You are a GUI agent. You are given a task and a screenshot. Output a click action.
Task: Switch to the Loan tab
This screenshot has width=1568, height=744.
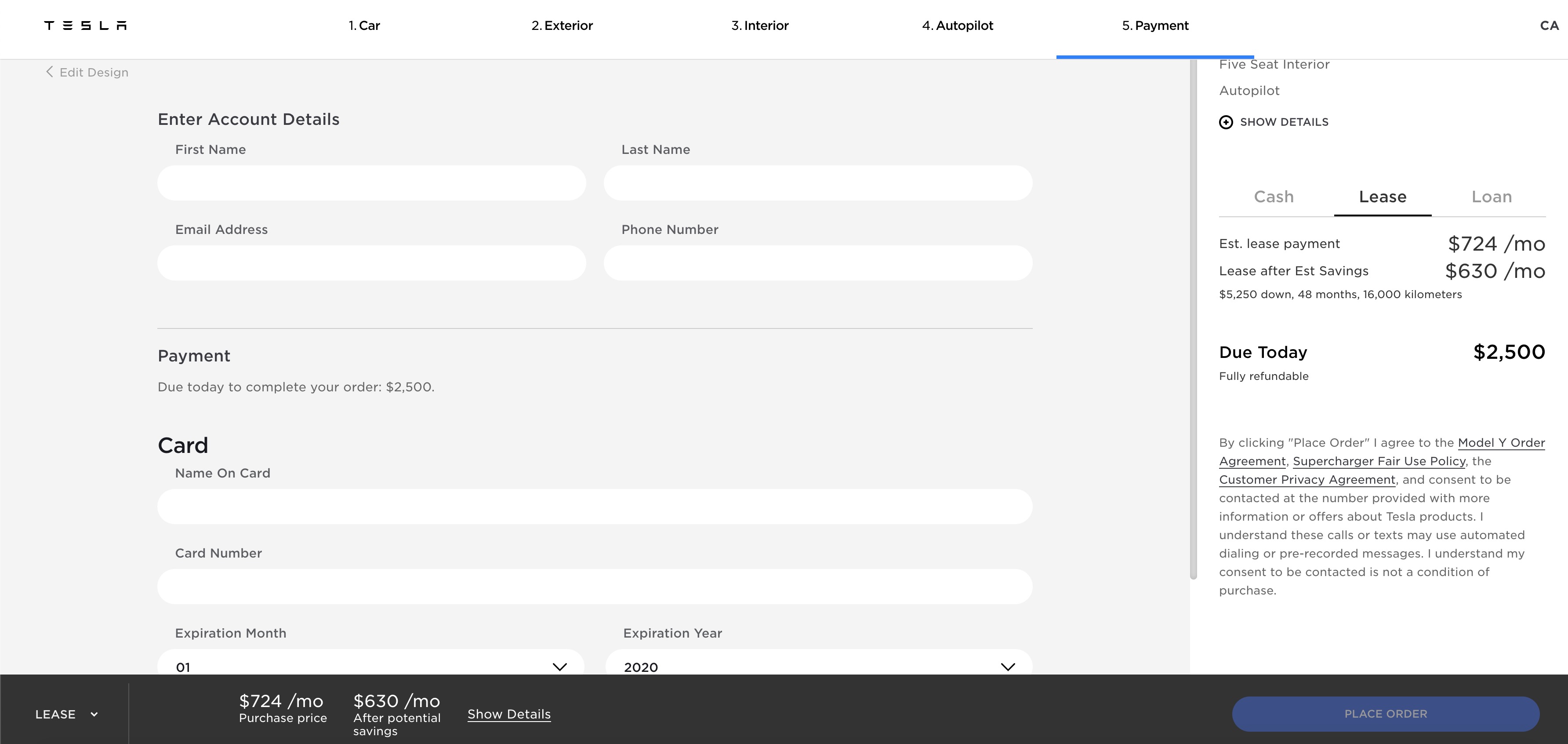click(1491, 197)
